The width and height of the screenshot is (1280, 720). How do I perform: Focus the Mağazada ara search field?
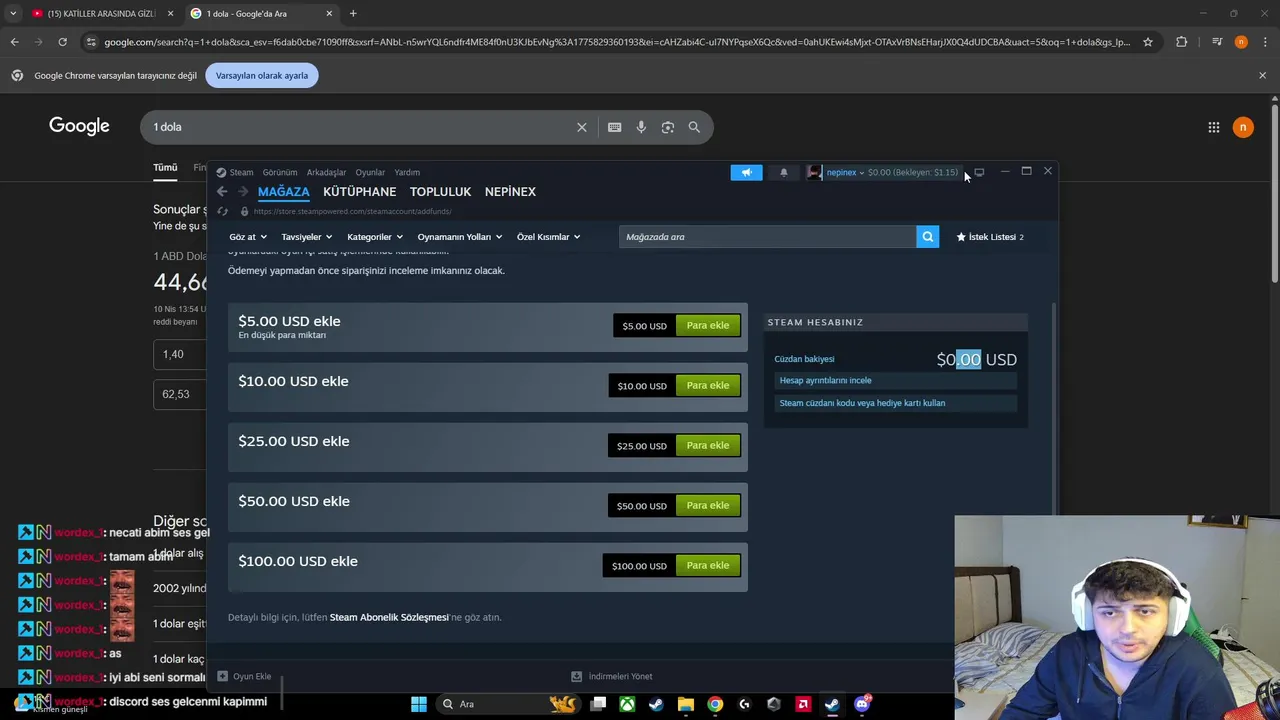(767, 237)
